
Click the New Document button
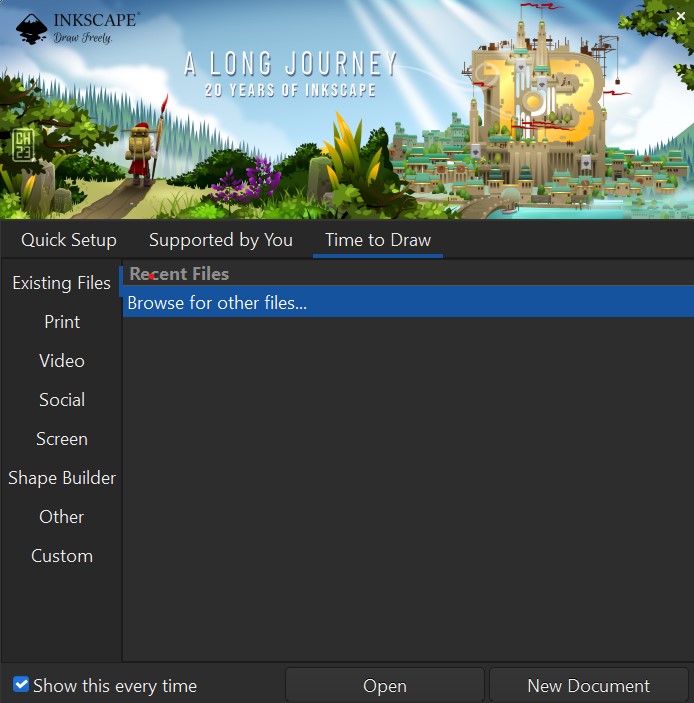pyautogui.click(x=589, y=686)
